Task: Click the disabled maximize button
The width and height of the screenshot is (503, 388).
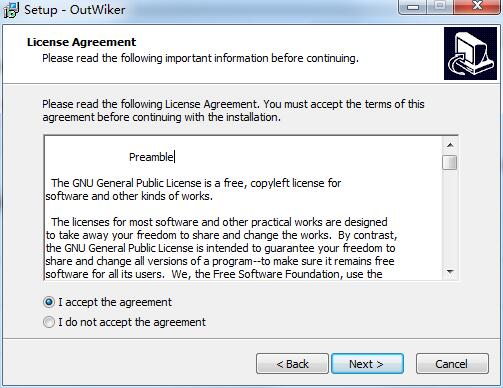Action: point(440,6)
